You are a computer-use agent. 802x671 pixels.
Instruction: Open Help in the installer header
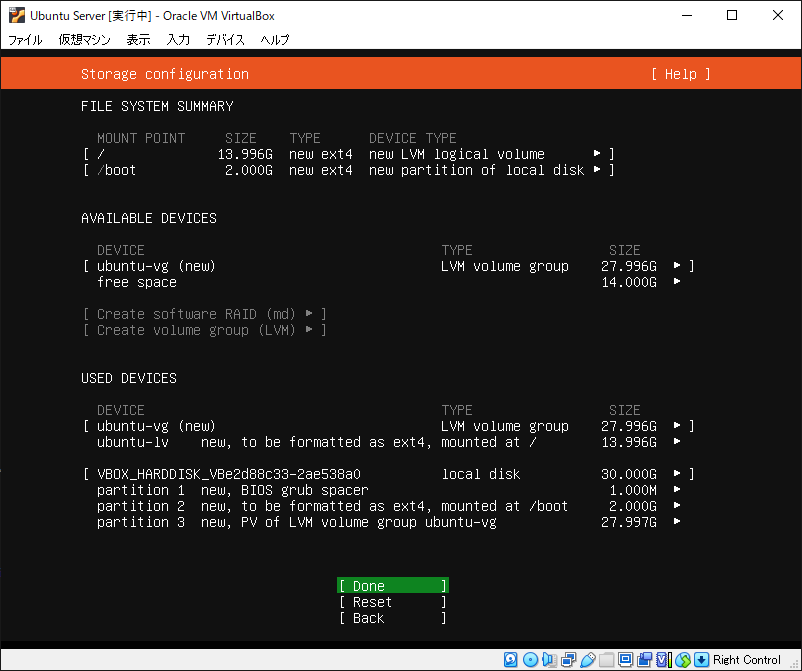(x=681, y=74)
